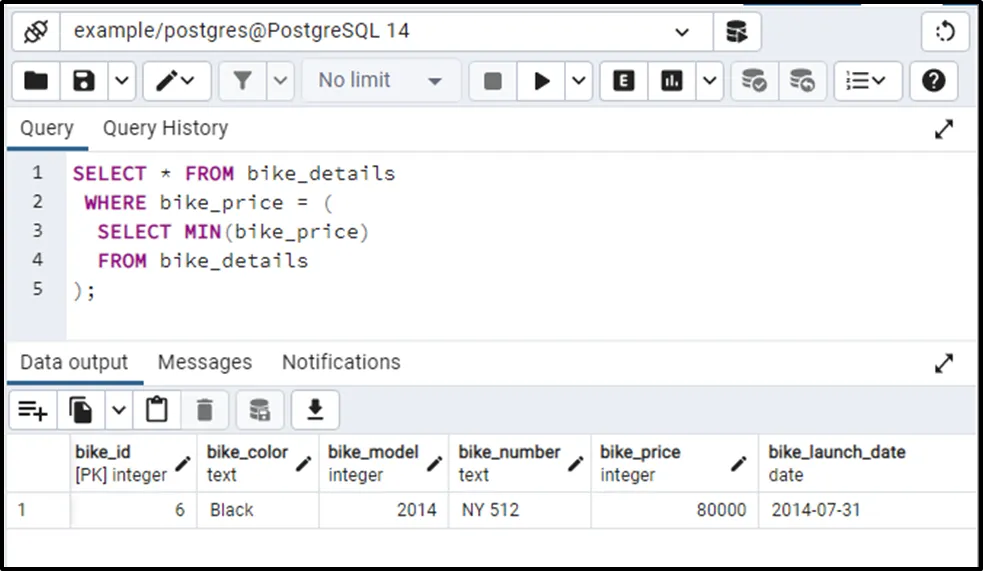Image resolution: width=983 pixels, height=571 pixels.
Task: Open the No limit rows dropdown
Action: click(x=381, y=81)
